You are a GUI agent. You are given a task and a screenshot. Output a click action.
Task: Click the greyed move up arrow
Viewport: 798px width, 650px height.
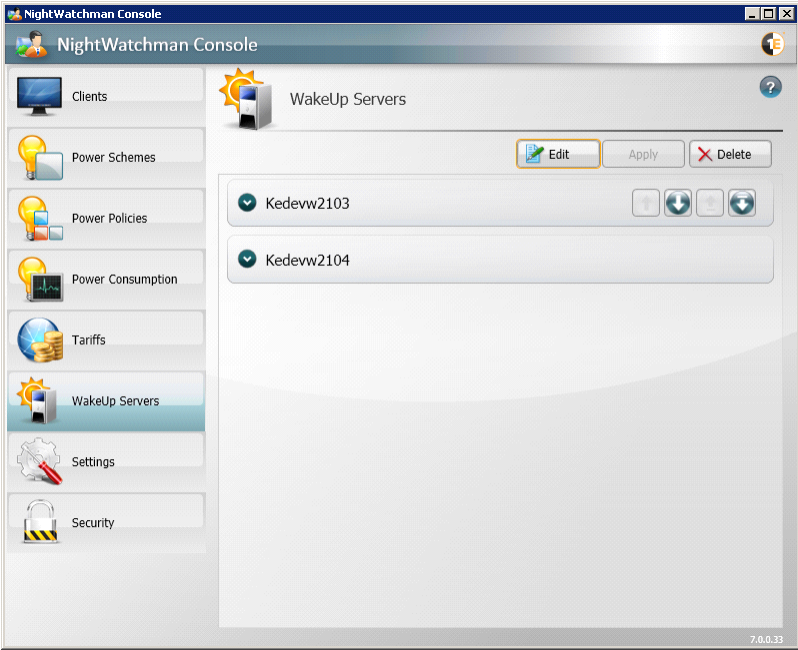point(646,204)
